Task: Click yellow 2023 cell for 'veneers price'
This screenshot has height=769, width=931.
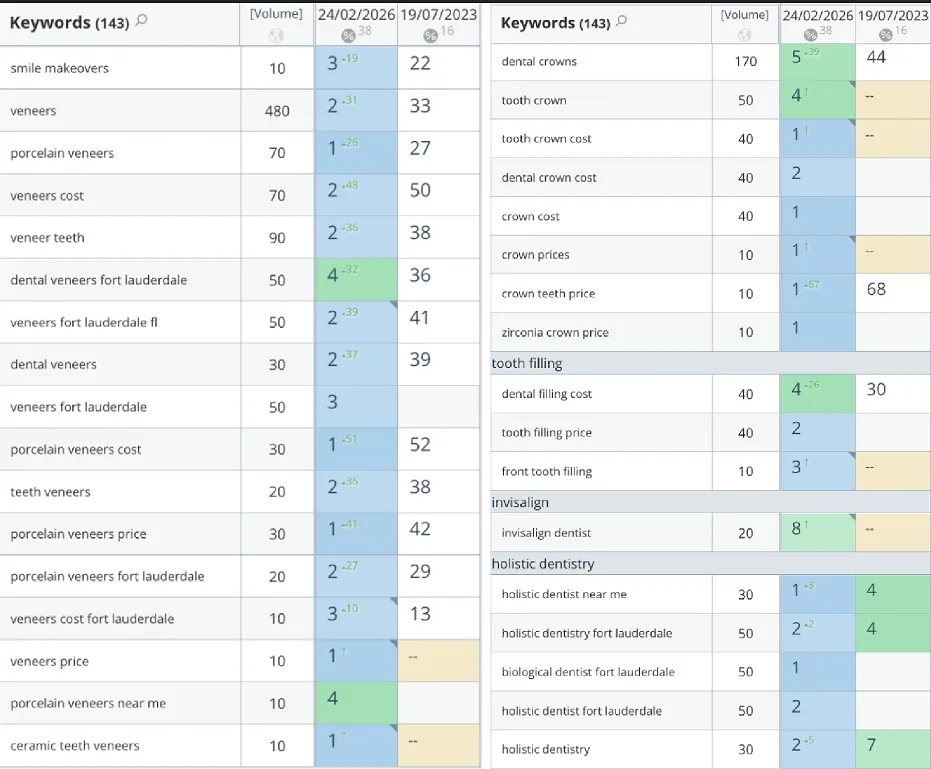Action: click(x=438, y=661)
